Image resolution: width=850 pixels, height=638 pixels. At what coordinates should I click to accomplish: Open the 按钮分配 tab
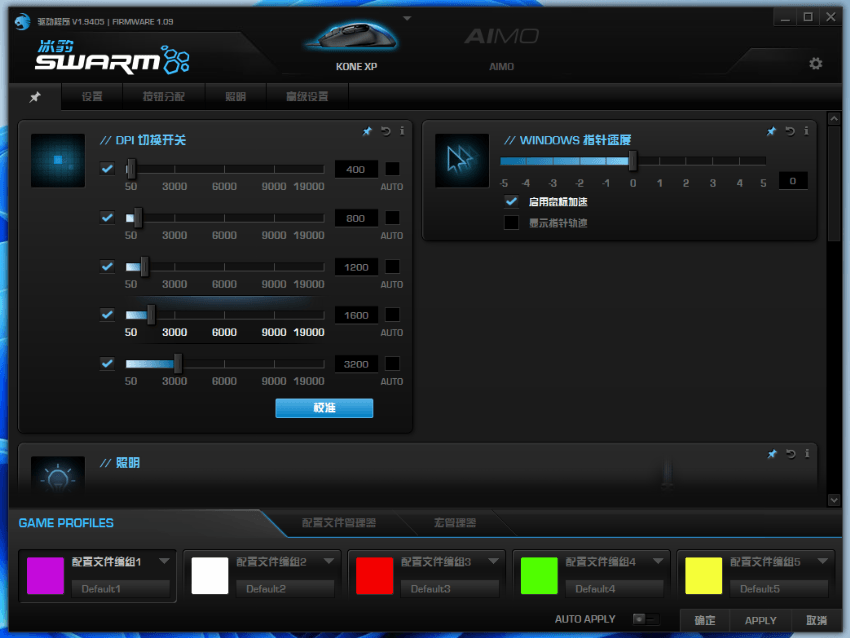(164, 96)
